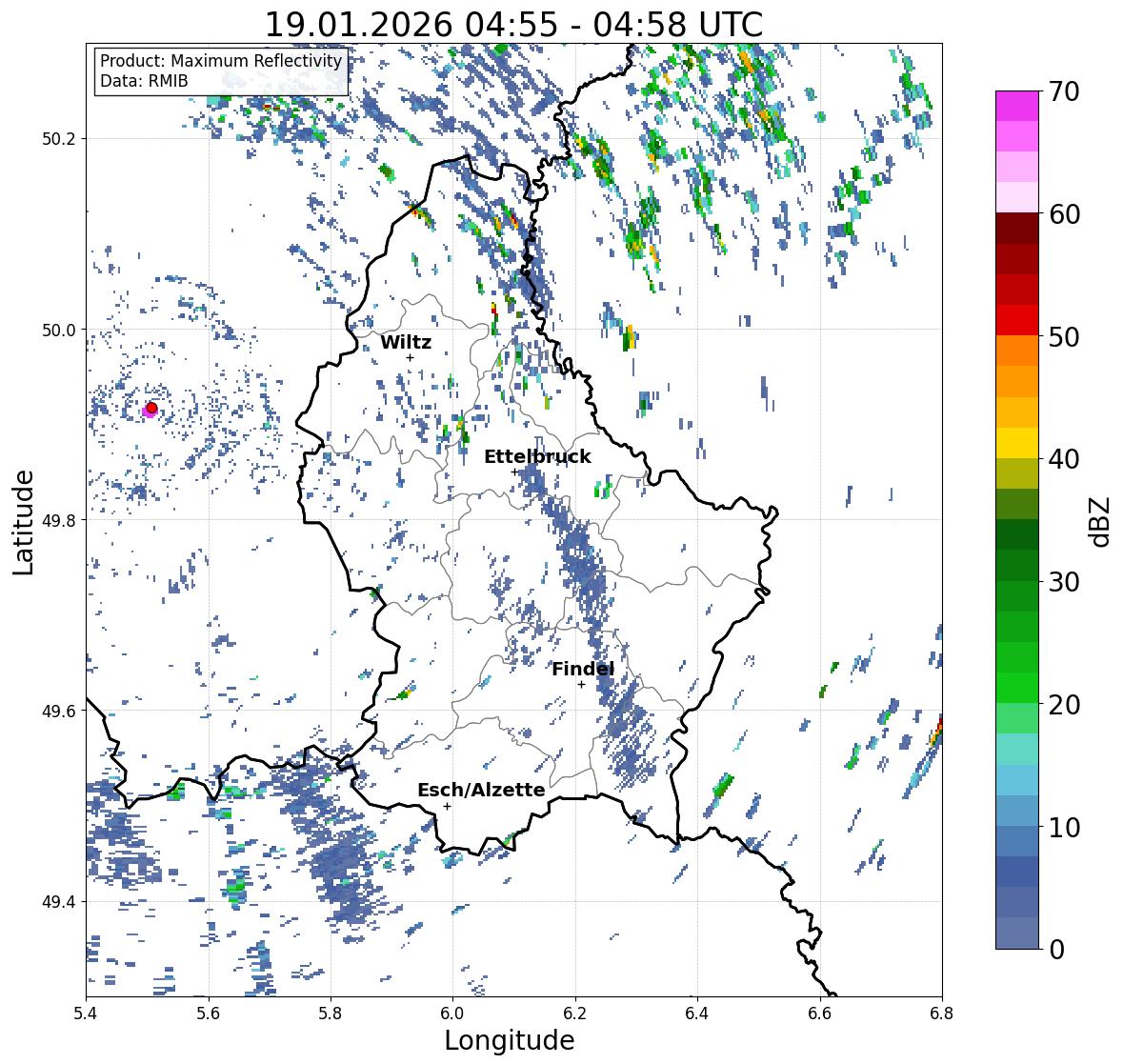Click the Data: RMIB text

tap(144, 81)
